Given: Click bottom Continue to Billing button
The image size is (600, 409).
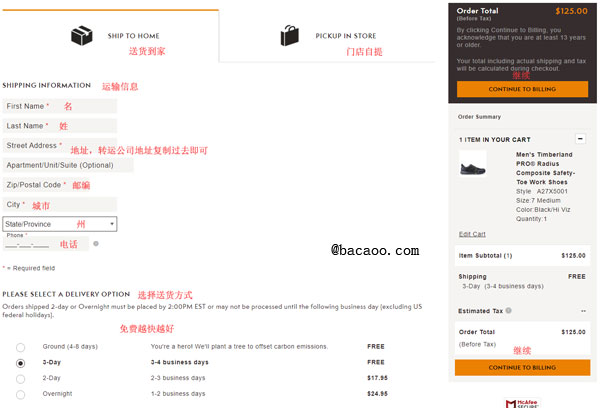Looking at the screenshot, I should 522,367.
